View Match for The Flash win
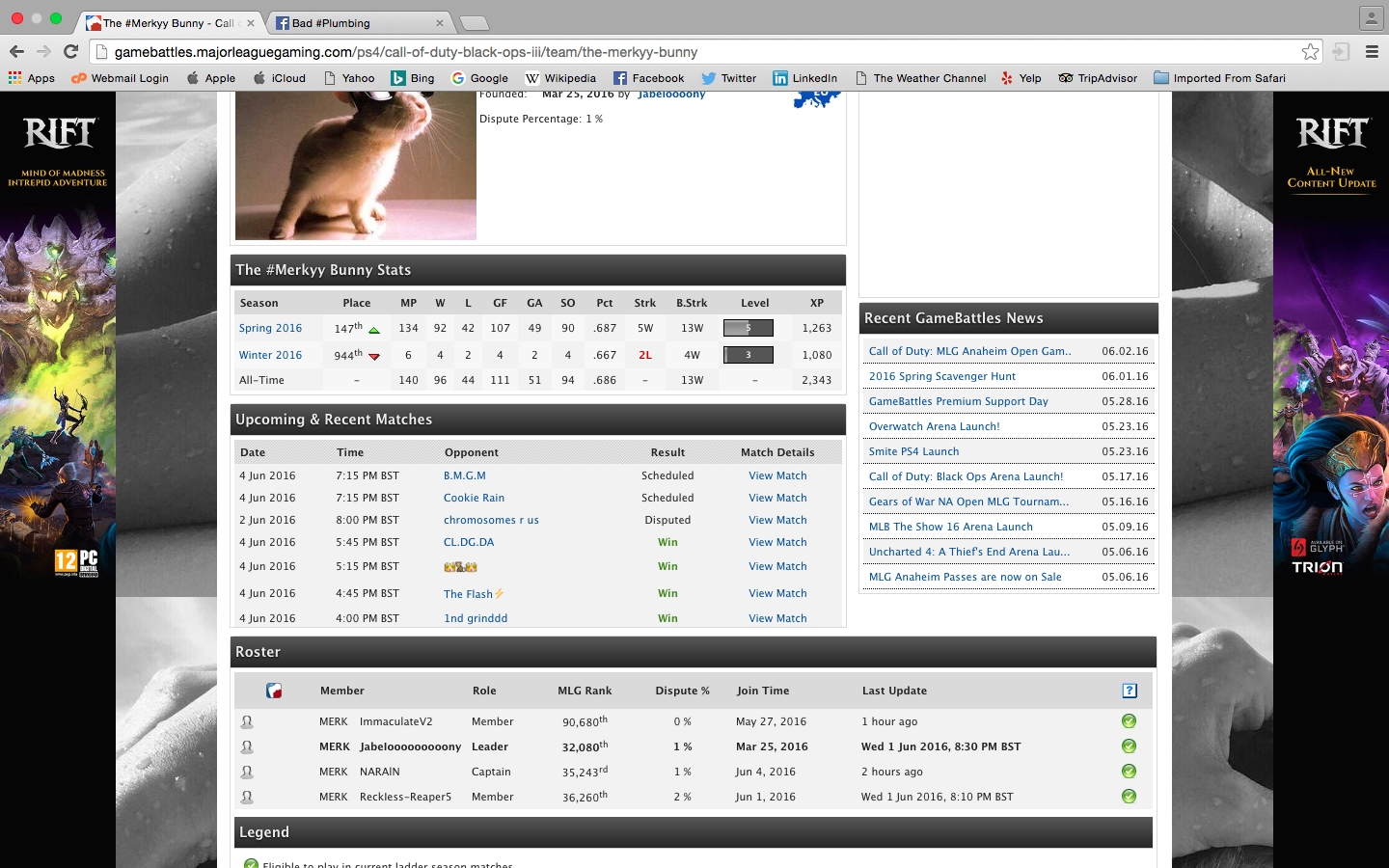 (x=777, y=594)
